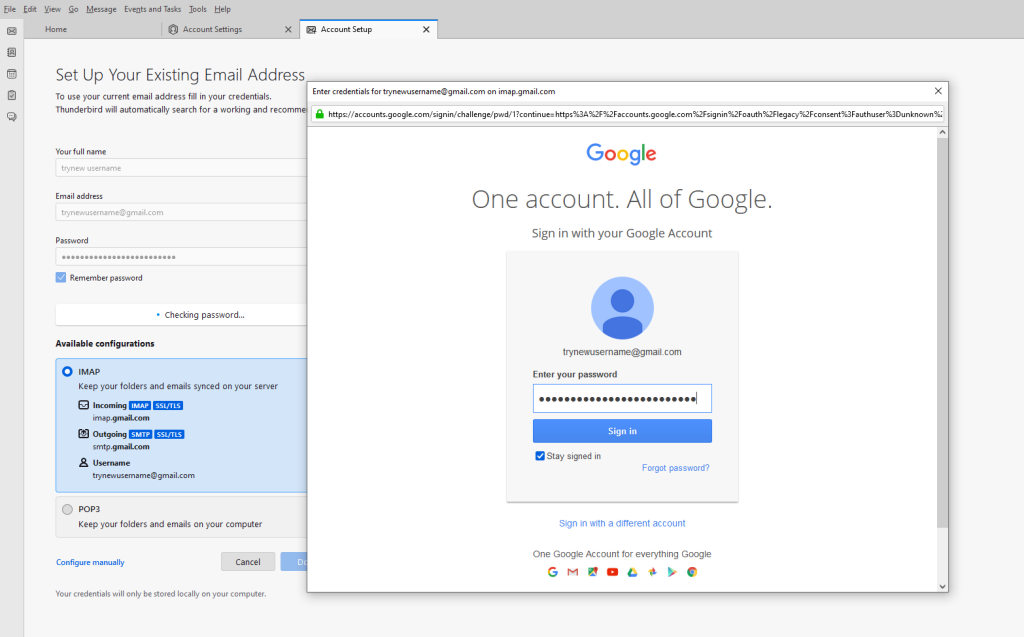Image resolution: width=1024 pixels, height=637 pixels.
Task: Click the Google Drive icon
Action: pyautogui.click(x=632, y=572)
